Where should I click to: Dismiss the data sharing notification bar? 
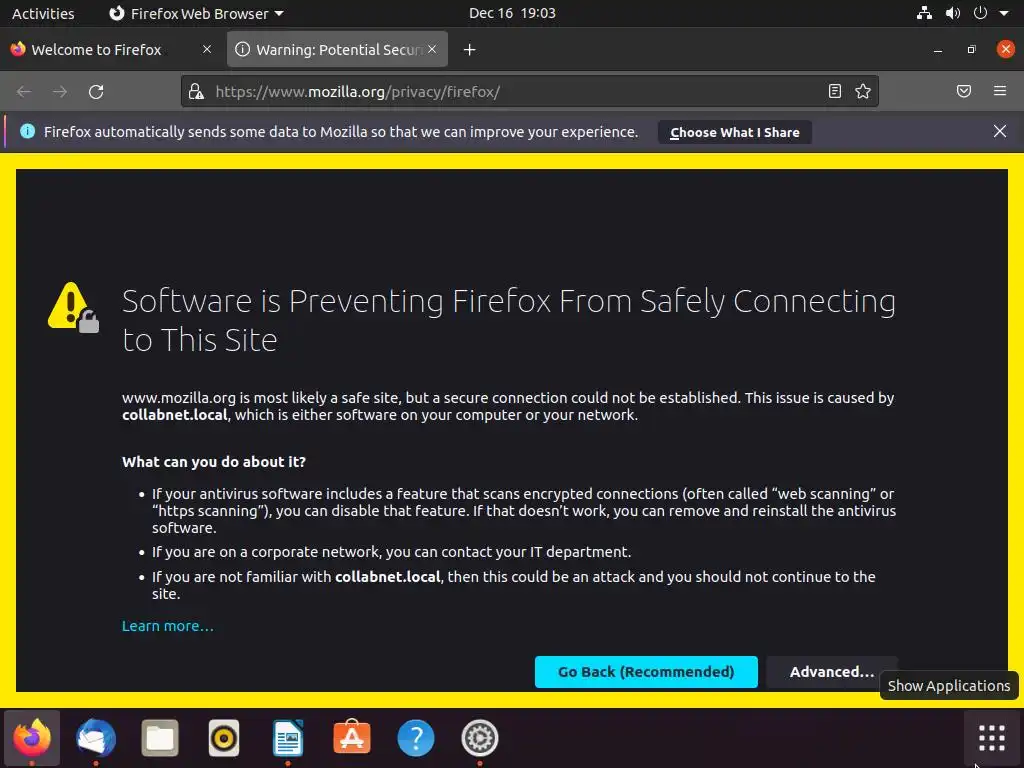[x=999, y=131]
